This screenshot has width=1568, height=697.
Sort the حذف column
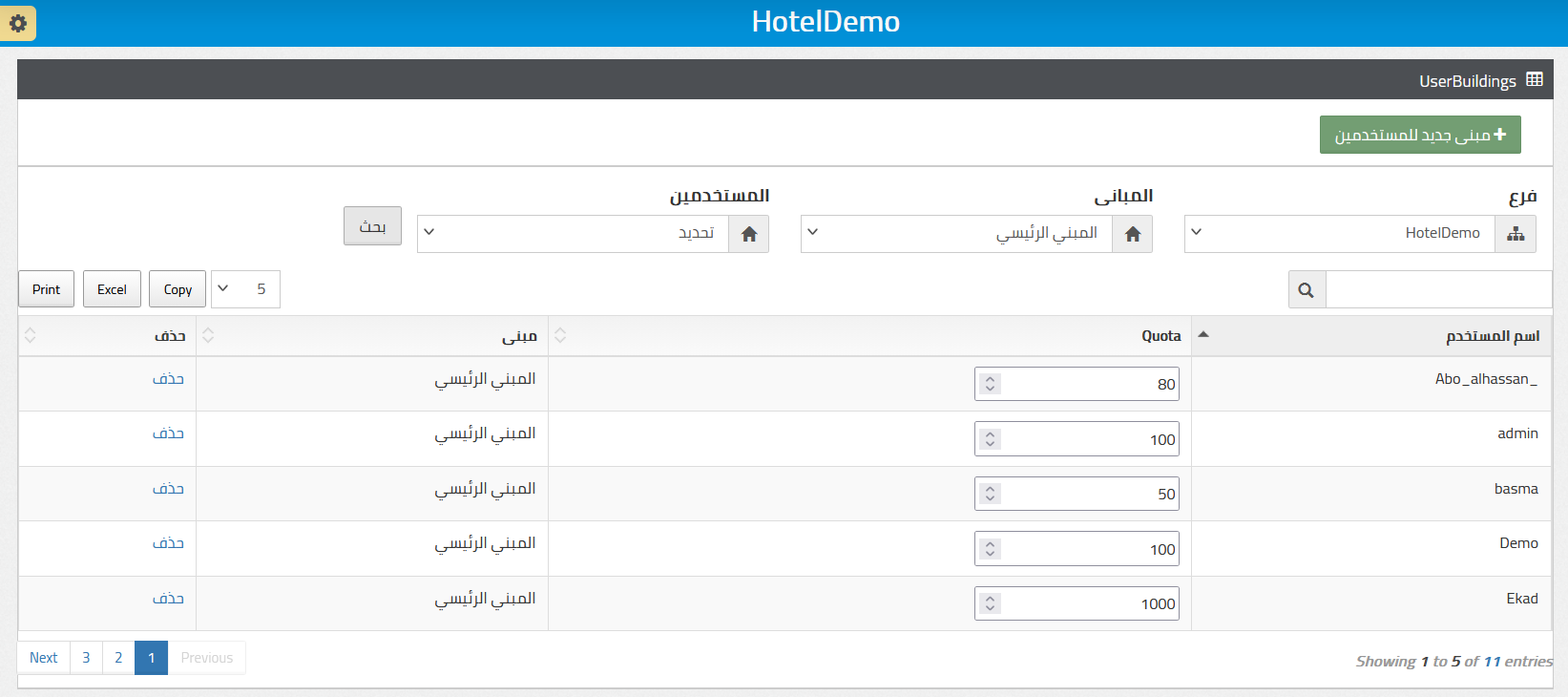coord(31,335)
